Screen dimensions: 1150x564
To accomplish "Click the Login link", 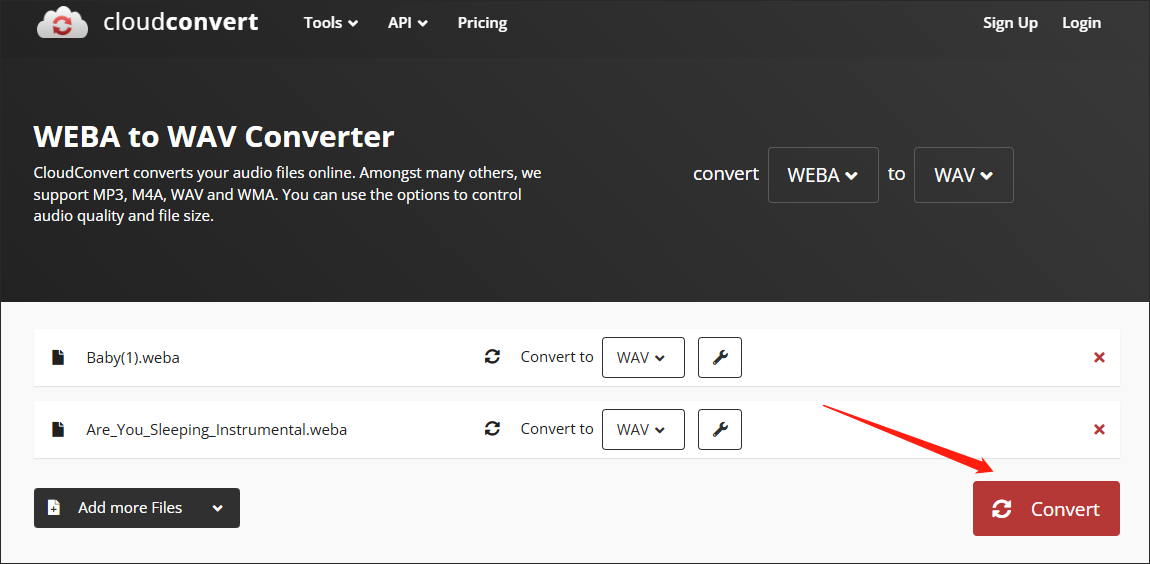I will point(1081,23).
